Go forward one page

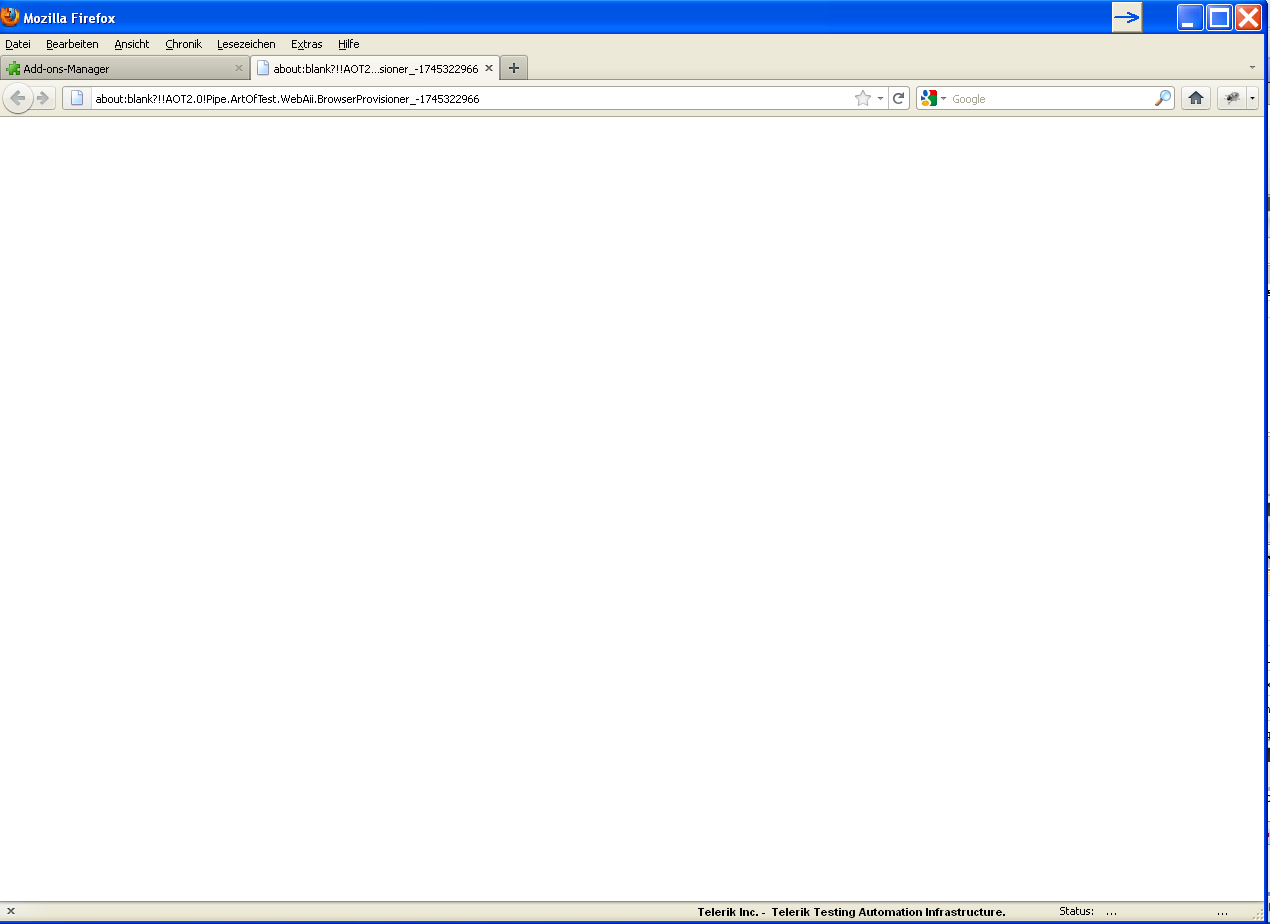click(43, 98)
